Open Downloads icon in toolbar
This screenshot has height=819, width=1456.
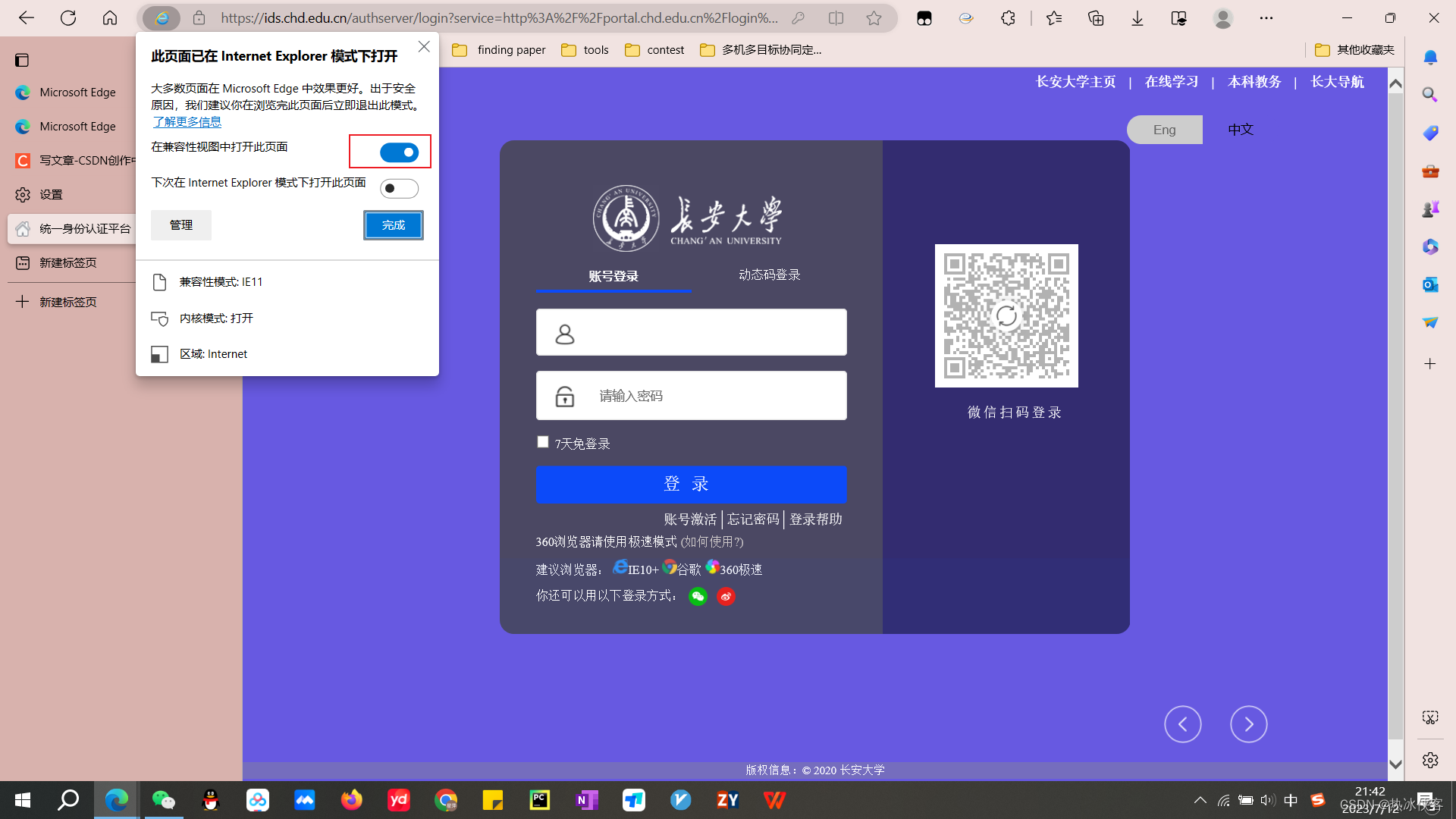point(1137,18)
